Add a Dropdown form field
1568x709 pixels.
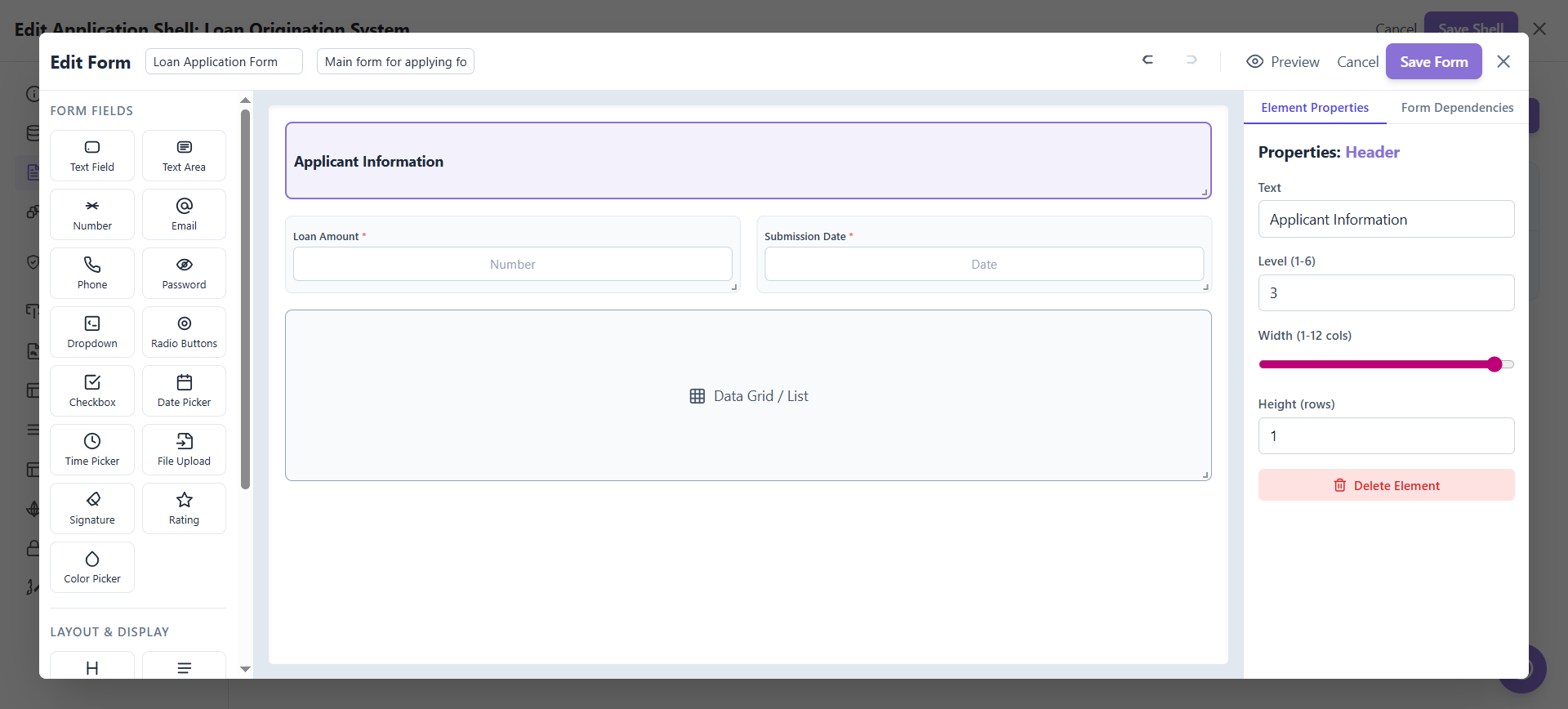pos(92,332)
